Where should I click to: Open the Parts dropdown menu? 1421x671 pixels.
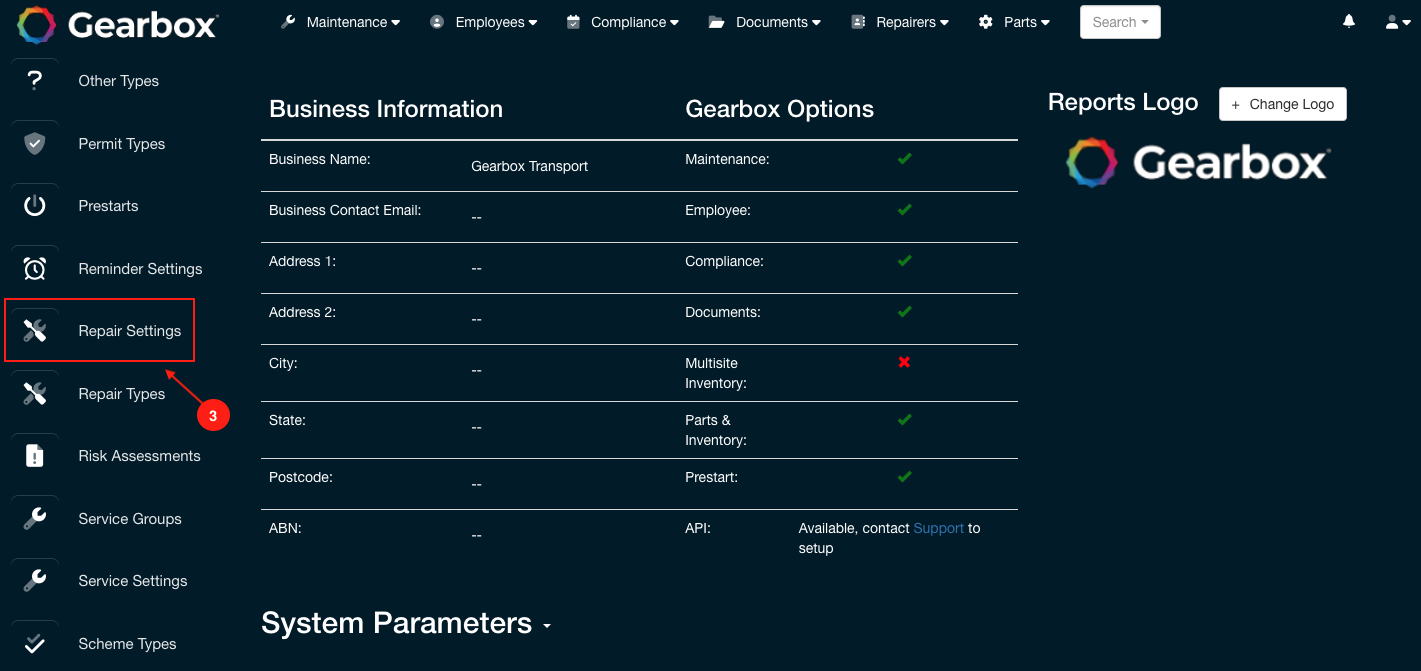click(1014, 22)
